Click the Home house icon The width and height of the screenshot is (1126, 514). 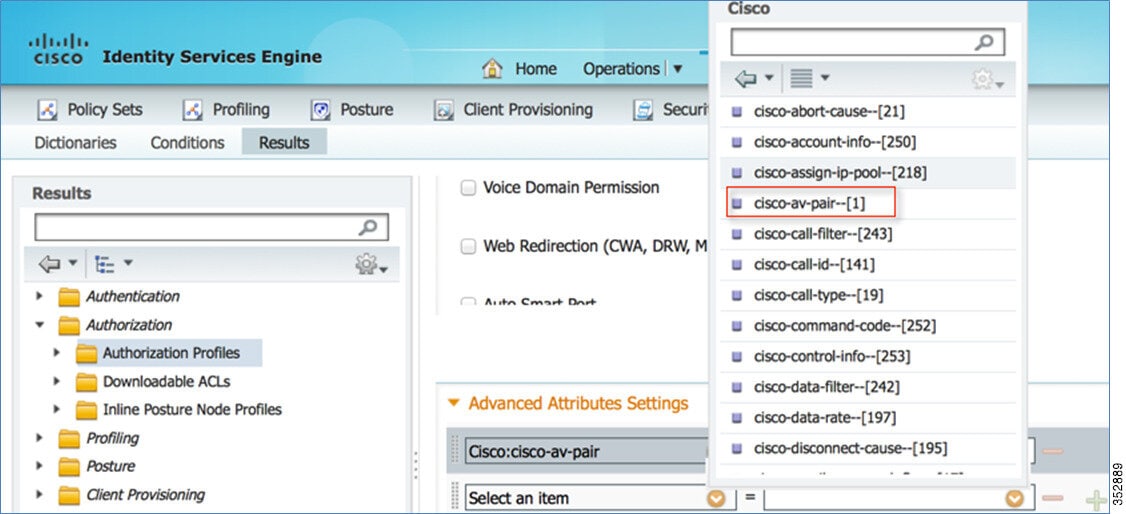pyautogui.click(x=492, y=68)
